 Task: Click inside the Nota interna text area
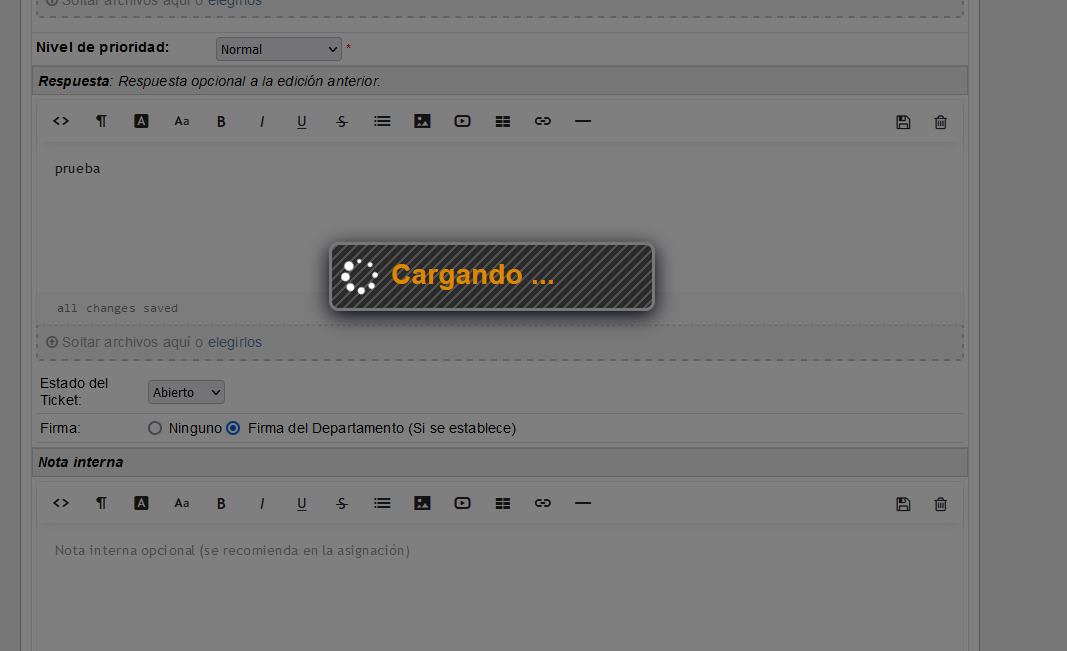[500, 590]
